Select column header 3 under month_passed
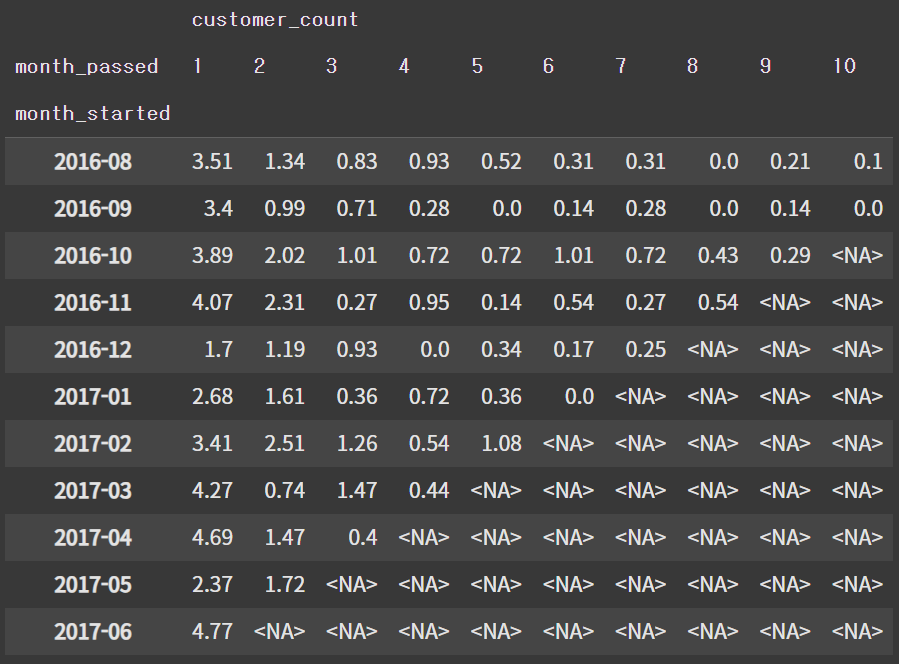This screenshot has height=664, width=899. tap(331, 67)
